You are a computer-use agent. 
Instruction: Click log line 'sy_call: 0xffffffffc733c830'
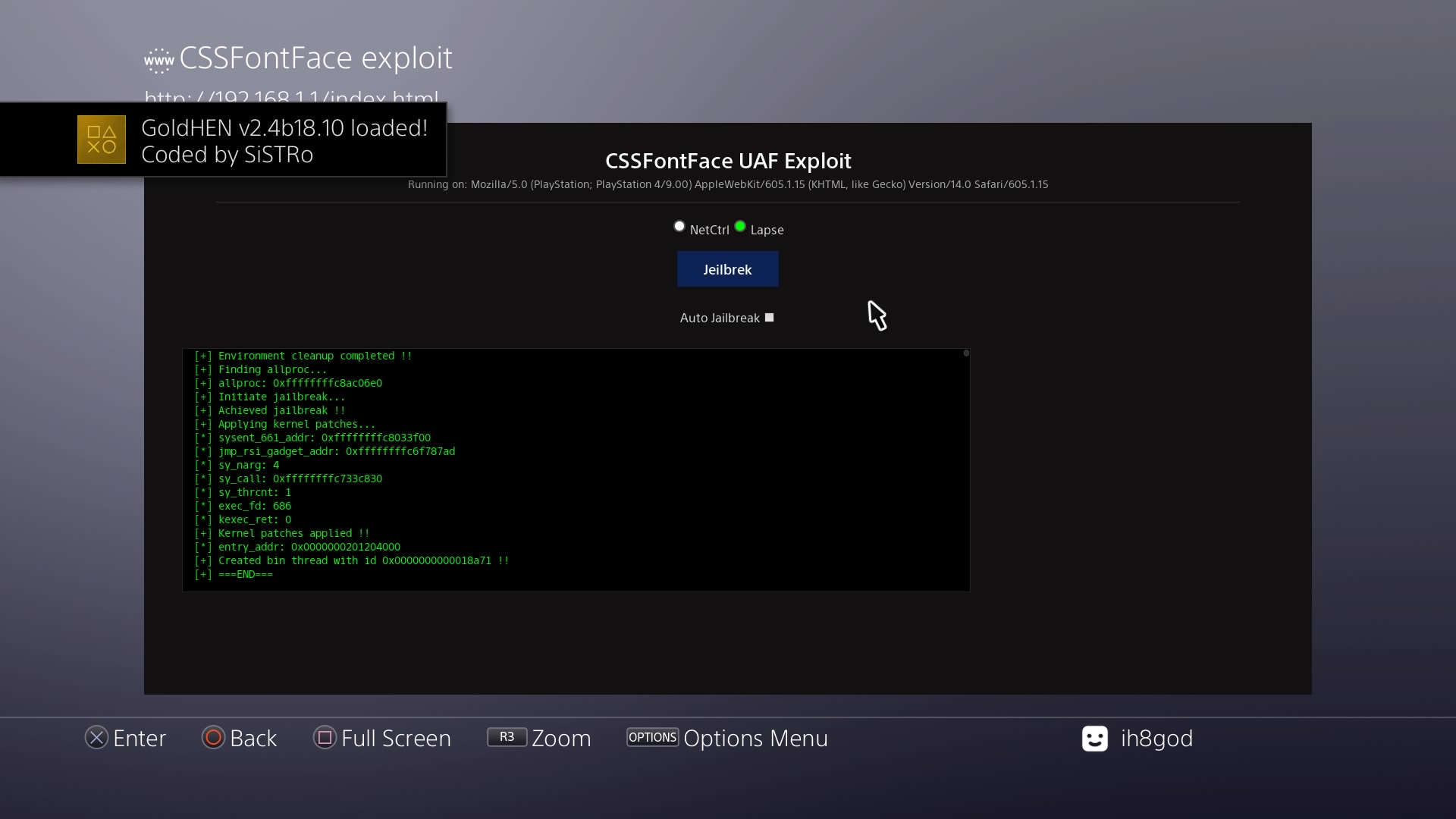pyautogui.click(x=288, y=479)
